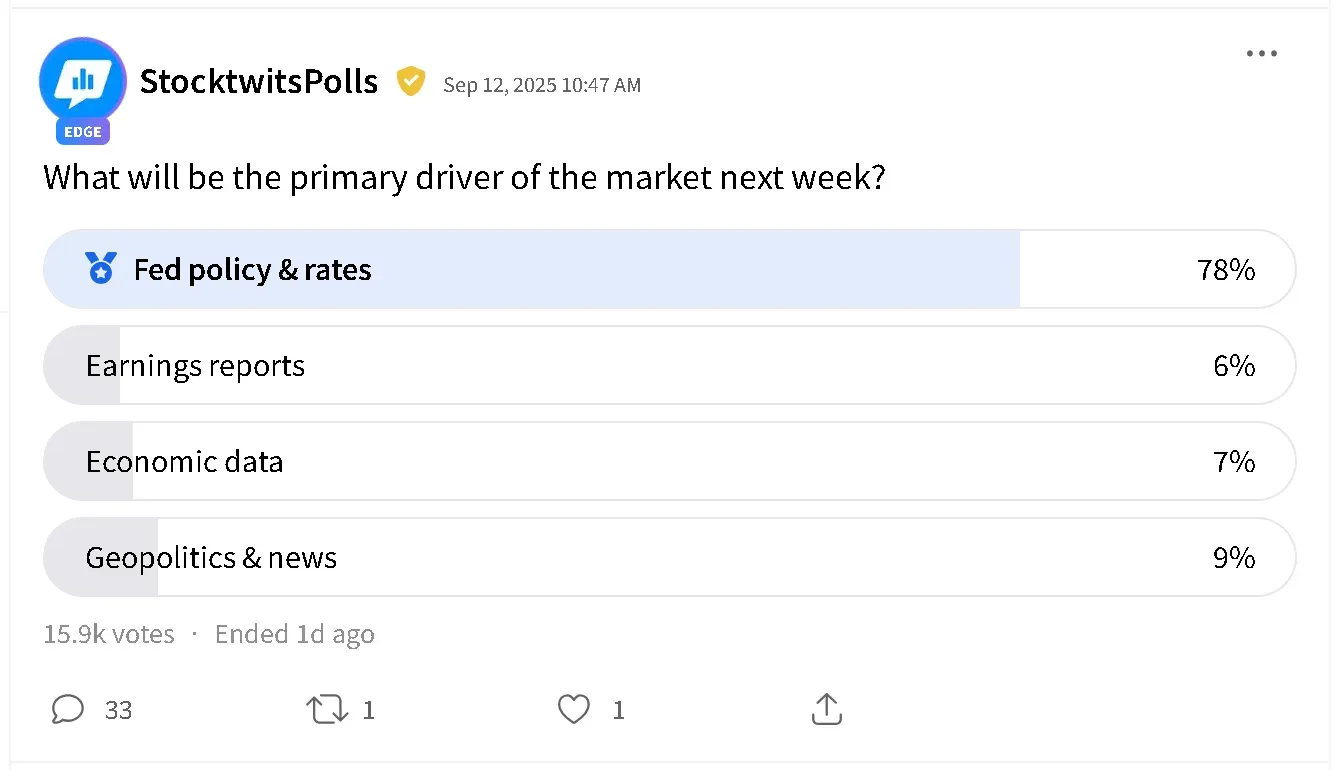Repost using the retweet arrows icon

[327, 710]
